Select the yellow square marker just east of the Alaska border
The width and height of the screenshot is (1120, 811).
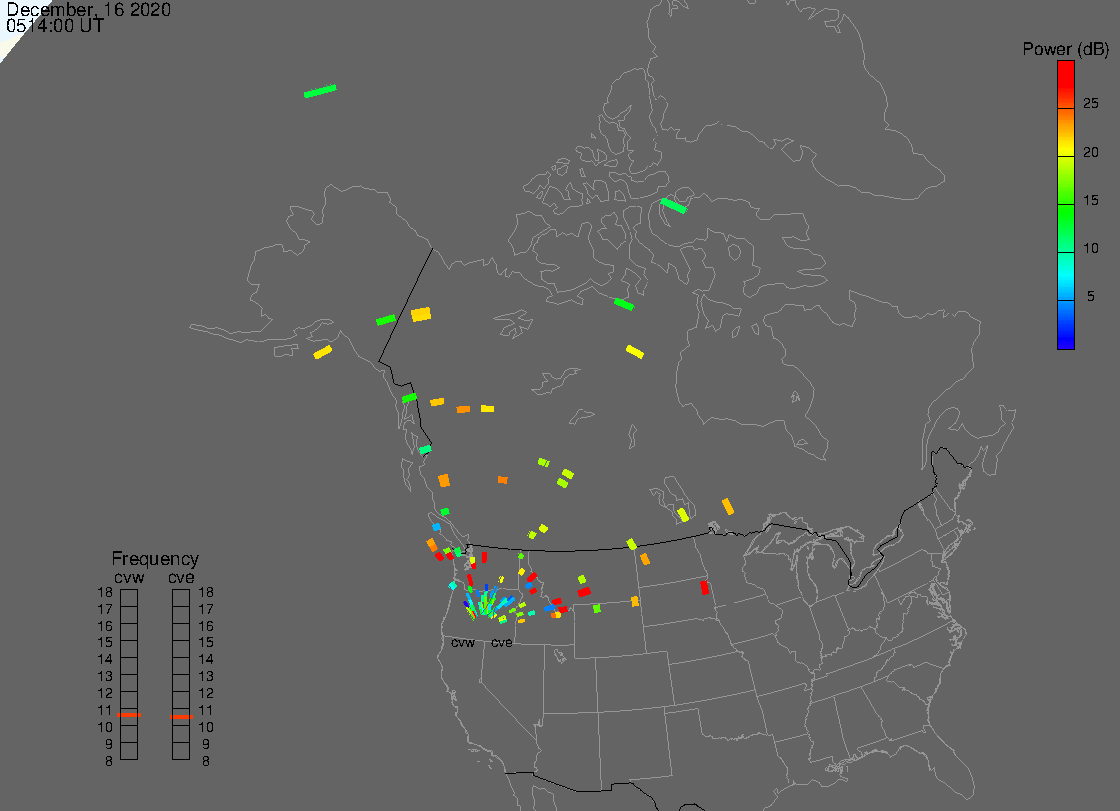tap(421, 314)
